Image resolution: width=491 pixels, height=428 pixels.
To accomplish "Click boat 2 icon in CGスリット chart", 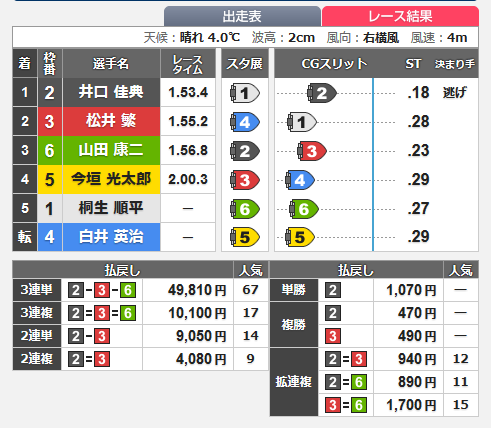I will pos(322,93).
